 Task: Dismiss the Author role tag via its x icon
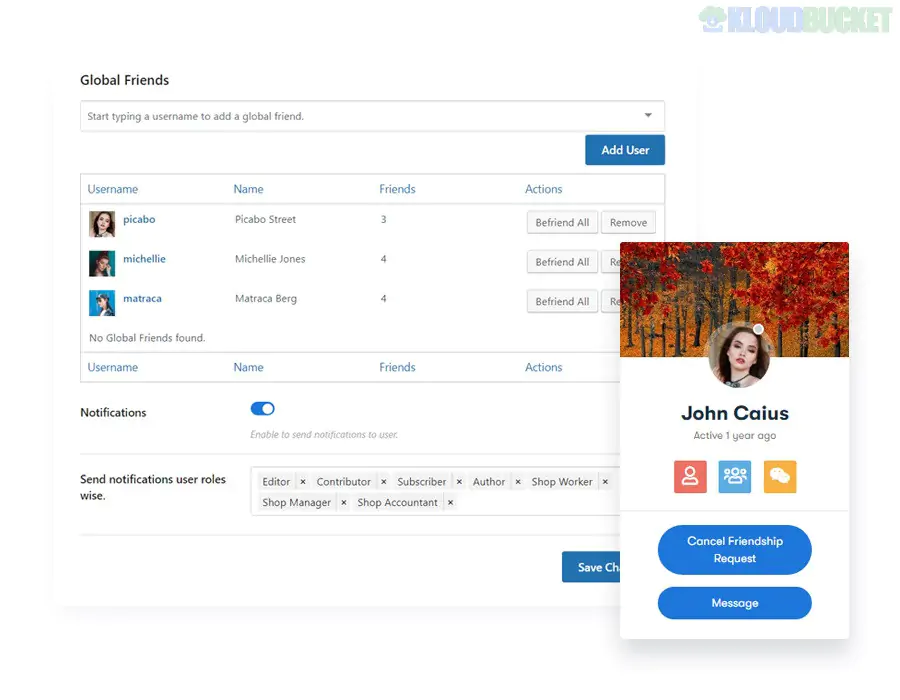(x=517, y=481)
